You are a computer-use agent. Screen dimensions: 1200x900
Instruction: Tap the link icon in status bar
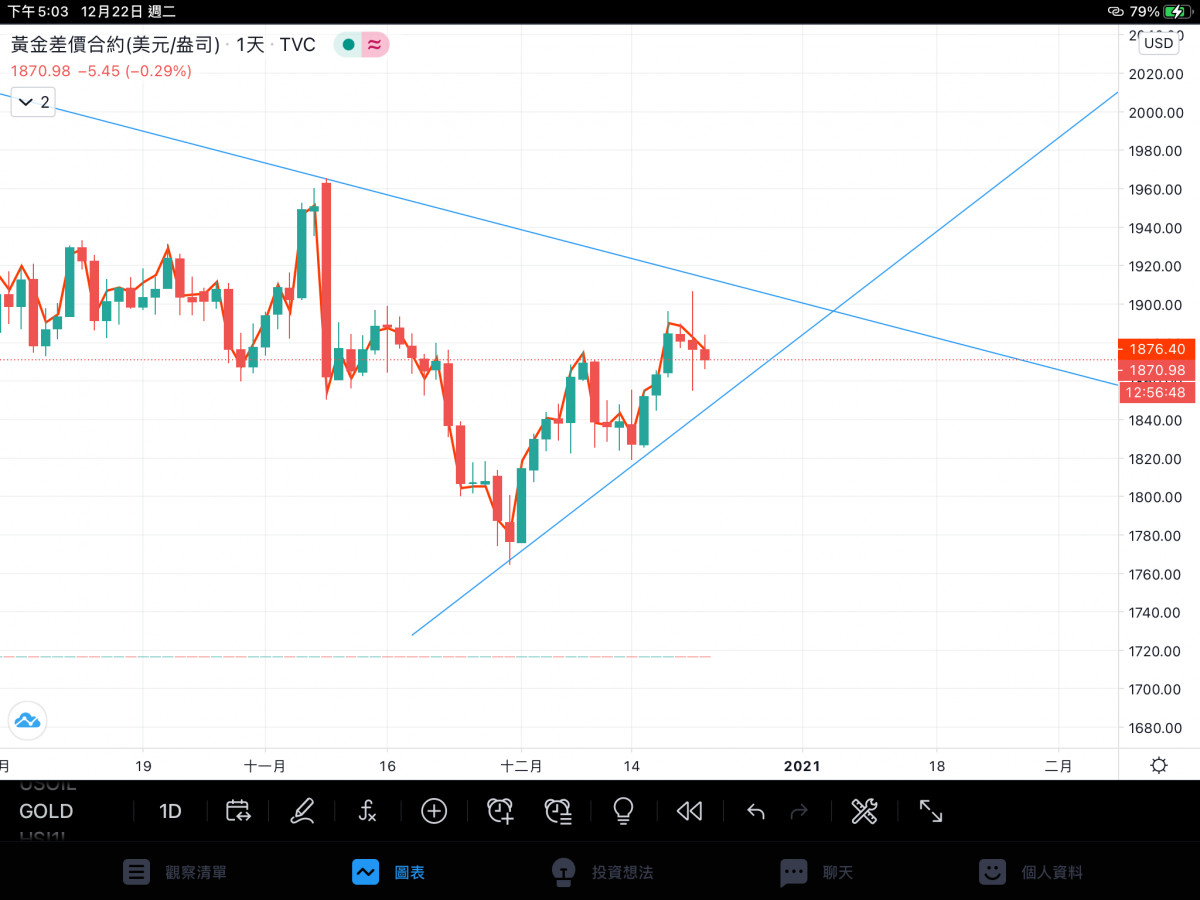pyautogui.click(x=1116, y=11)
